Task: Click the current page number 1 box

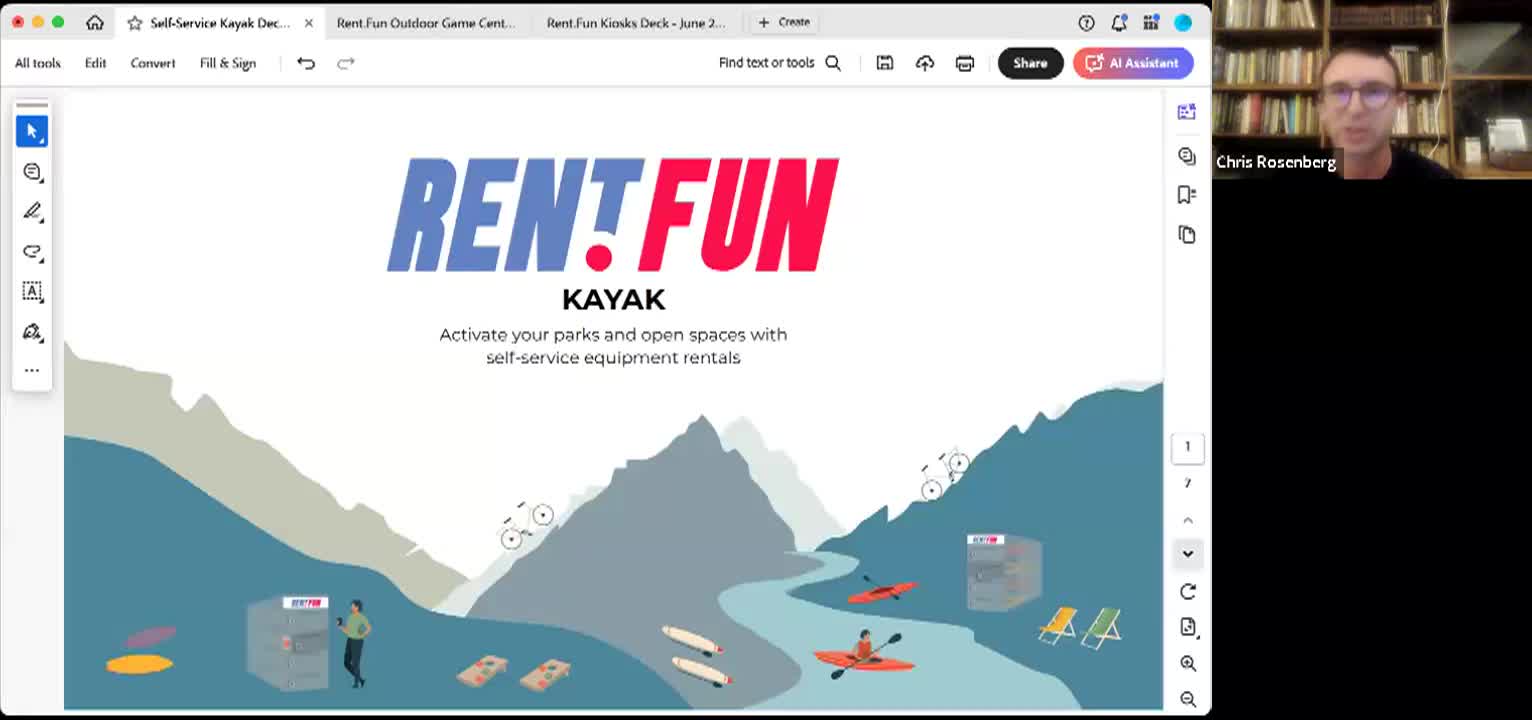Action: click(1188, 447)
